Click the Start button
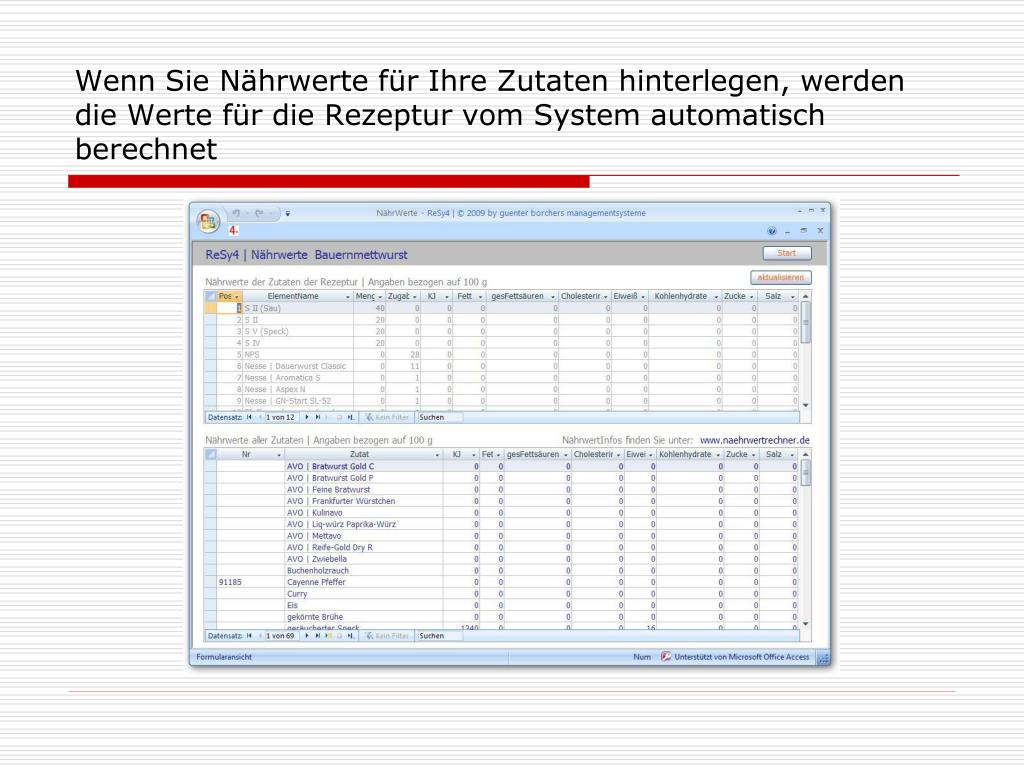1024x768 pixels. [787, 253]
